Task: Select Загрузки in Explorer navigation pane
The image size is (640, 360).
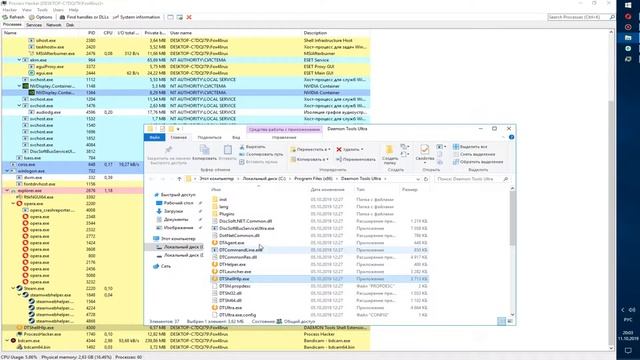Action: 173,211
